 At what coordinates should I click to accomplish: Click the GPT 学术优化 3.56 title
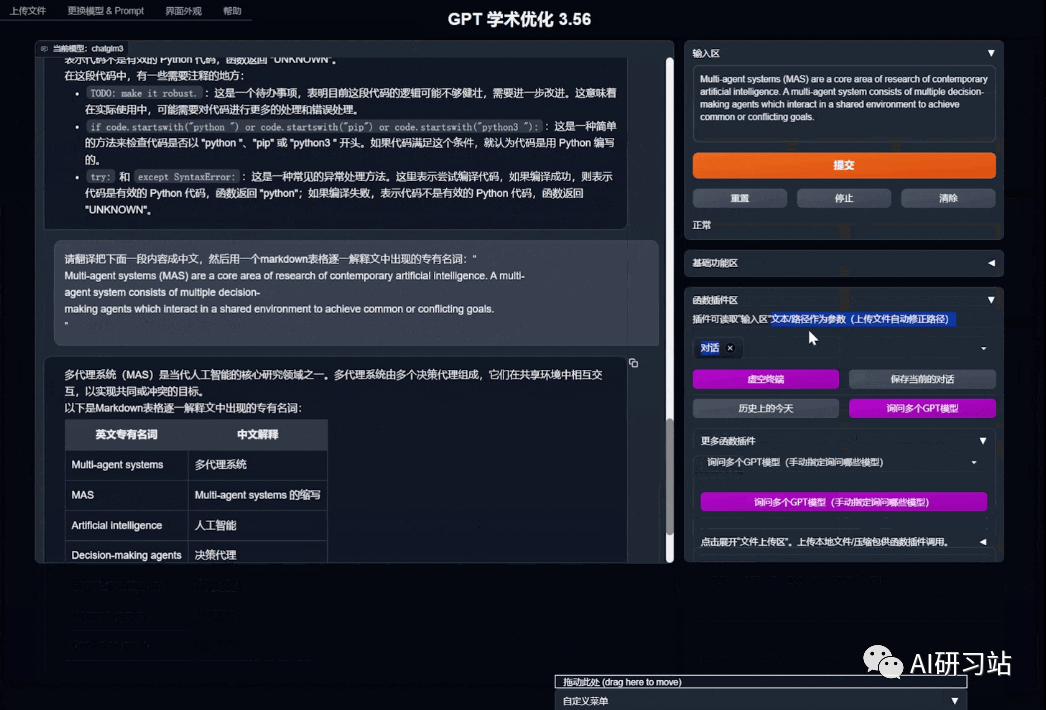tap(519, 19)
